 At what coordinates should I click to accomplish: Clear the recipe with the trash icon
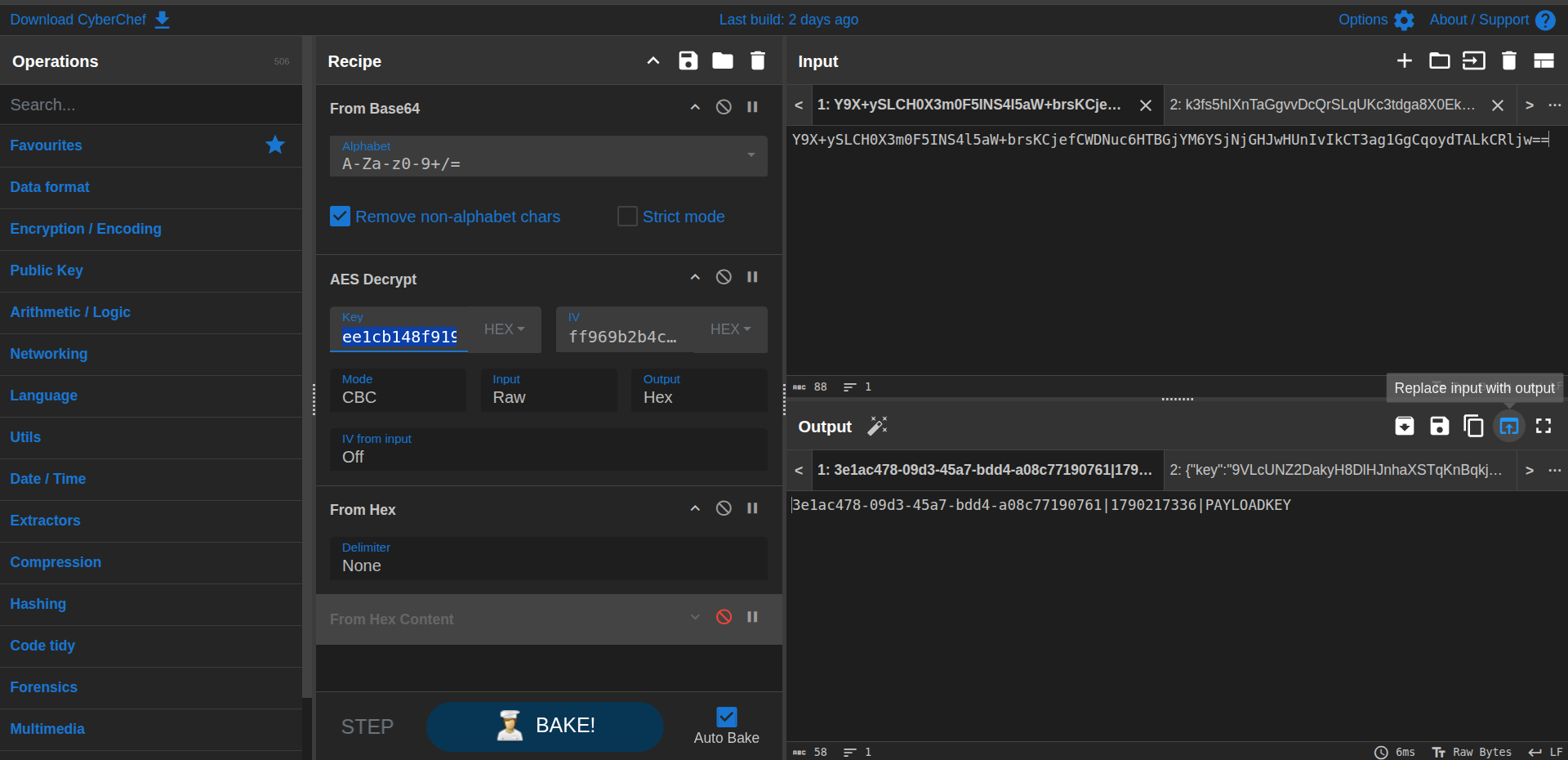pyautogui.click(x=758, y=60)
